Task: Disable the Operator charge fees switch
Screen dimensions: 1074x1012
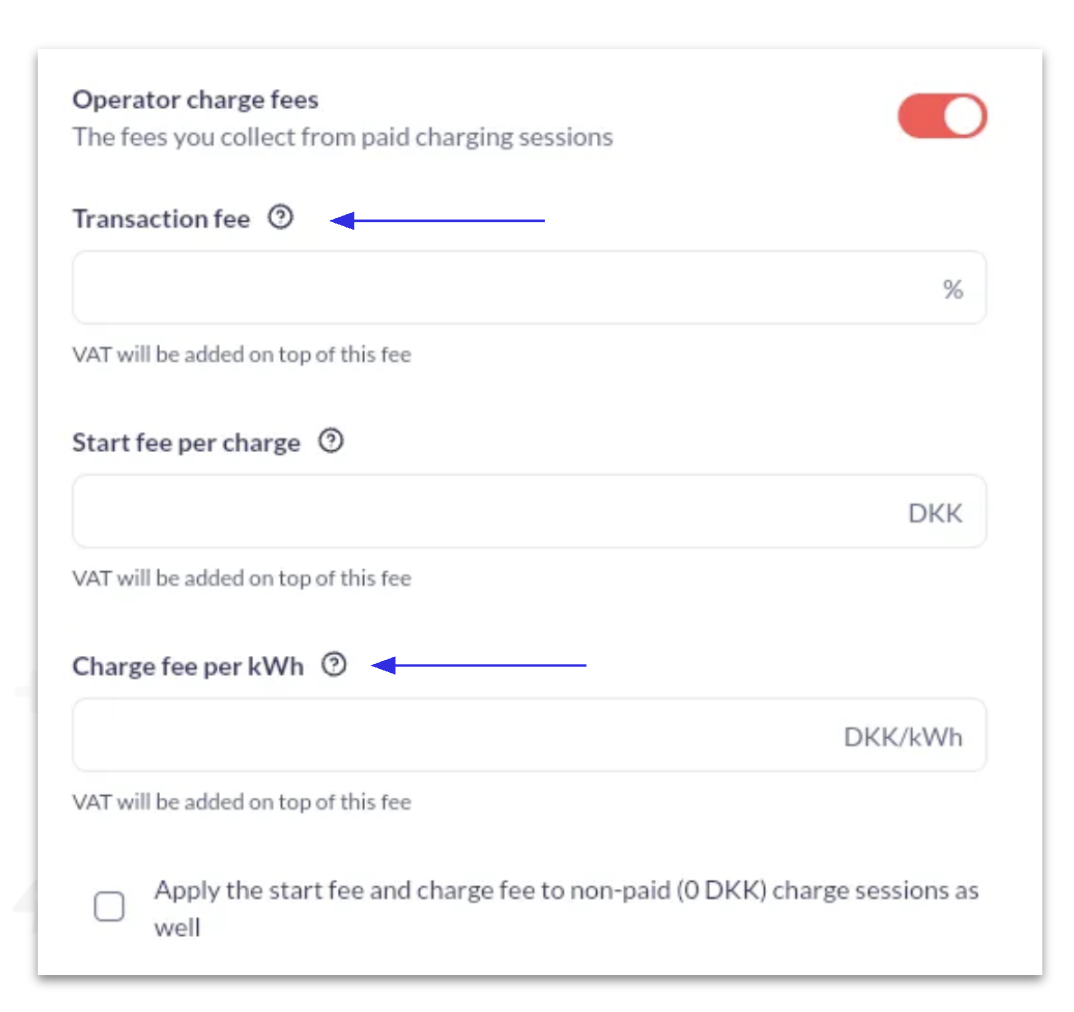Action: pyautogui.click(x=942, y=115)
